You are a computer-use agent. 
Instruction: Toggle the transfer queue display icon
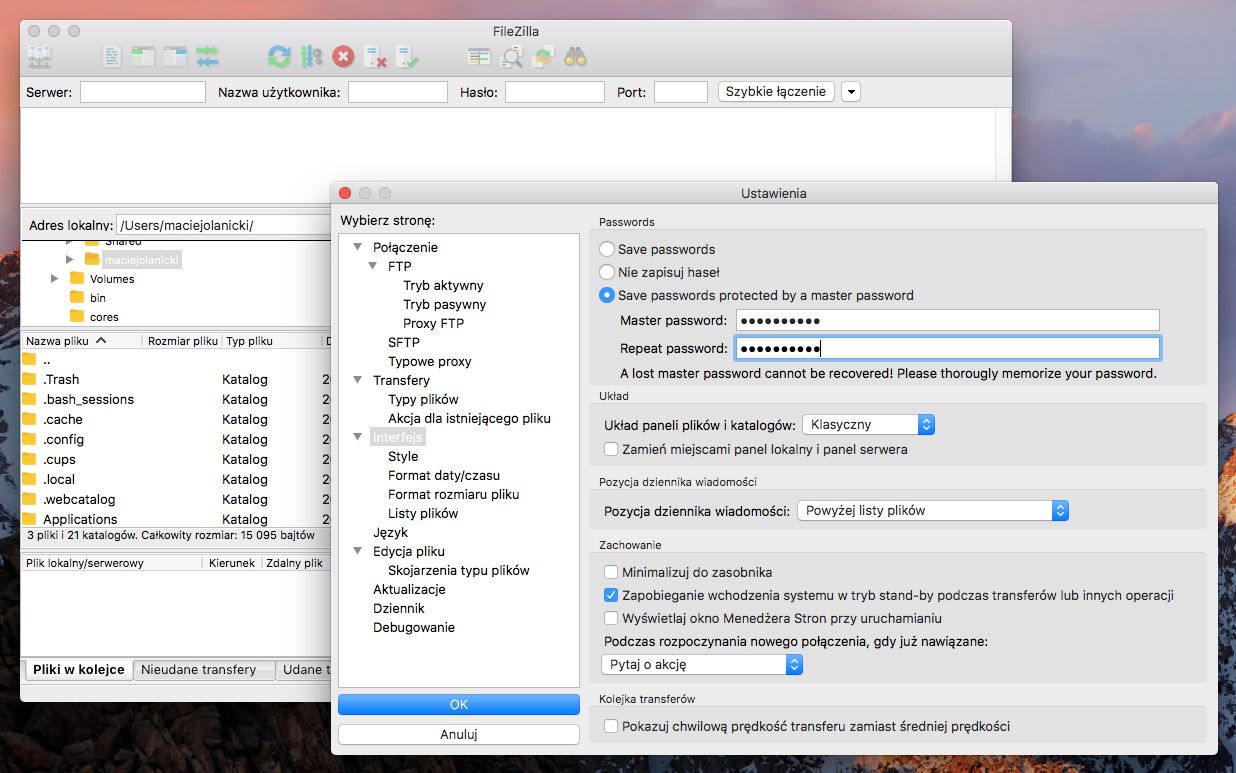pyautogui.click(x=207, y=57)
